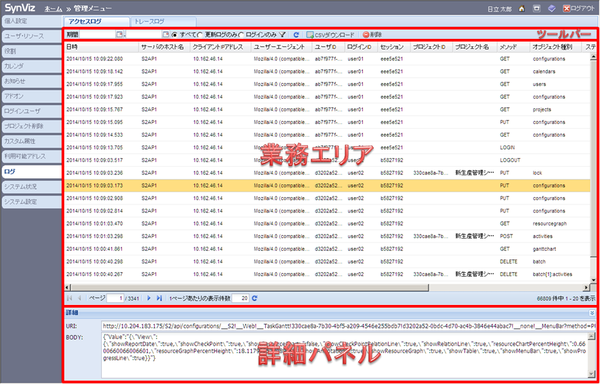Select the ログインのみ radio button
The height and width of the screenshot is (384, 600).
click(x=241, y=35)
